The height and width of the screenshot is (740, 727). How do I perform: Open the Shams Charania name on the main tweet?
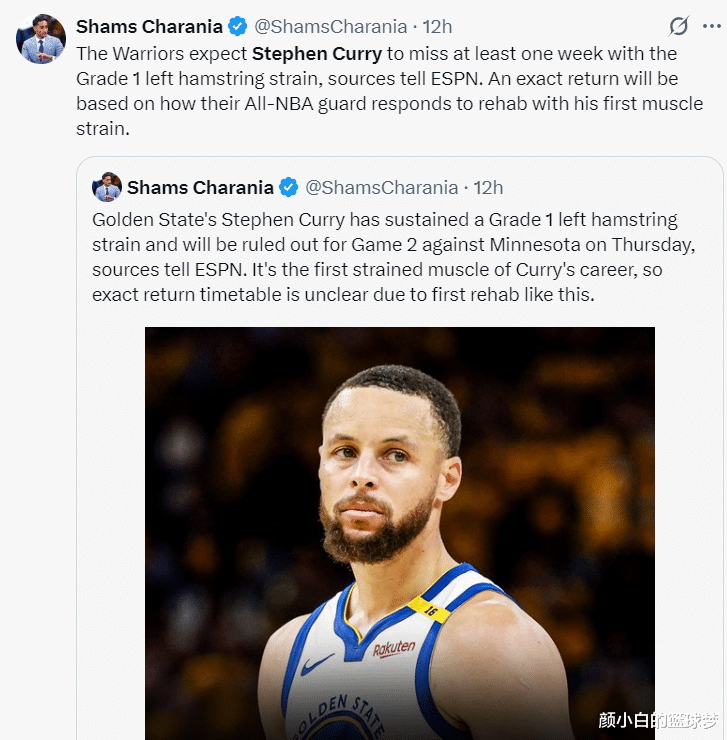point(150,26)
